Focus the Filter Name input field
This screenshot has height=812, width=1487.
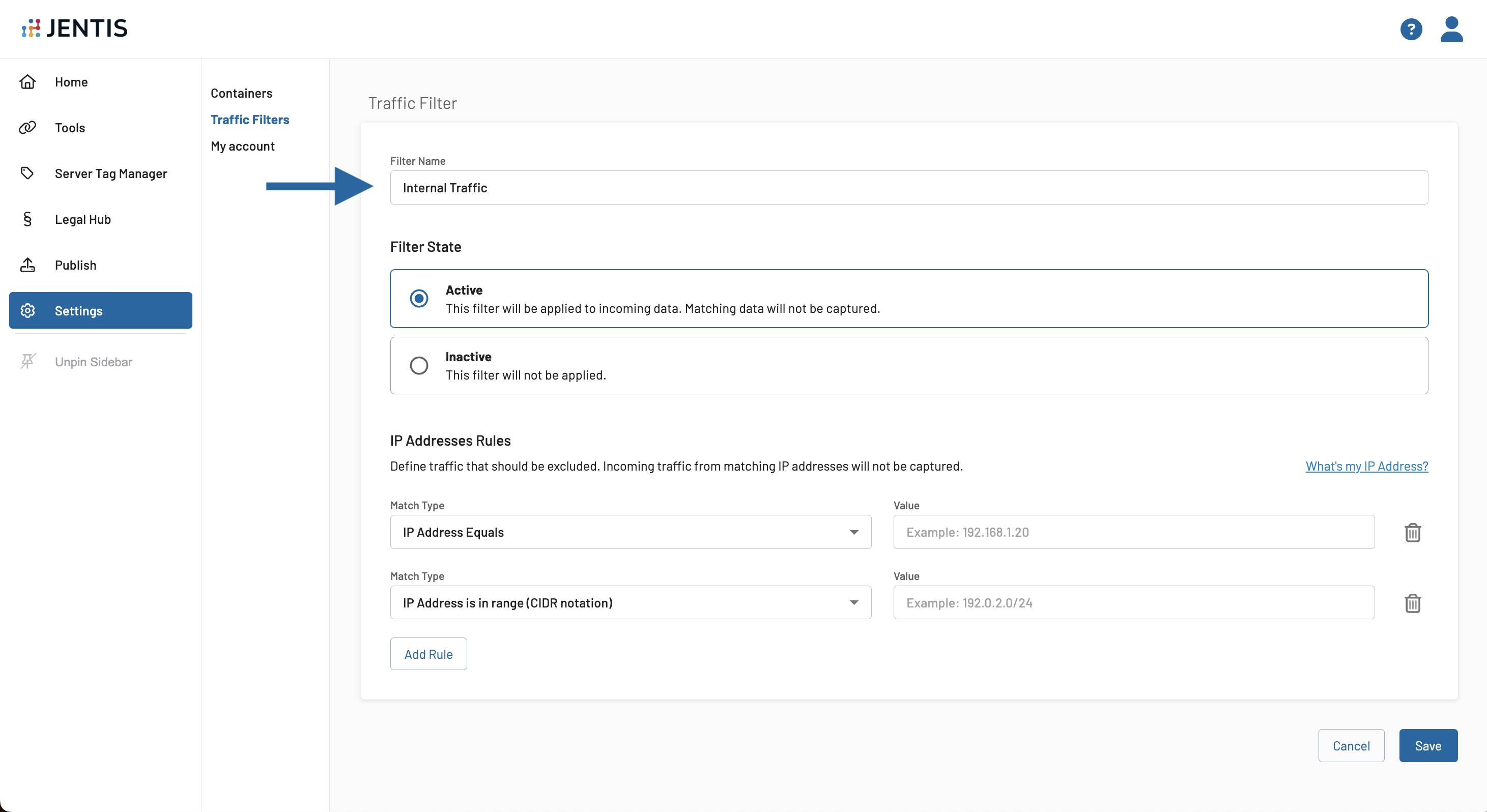[908, 188]
